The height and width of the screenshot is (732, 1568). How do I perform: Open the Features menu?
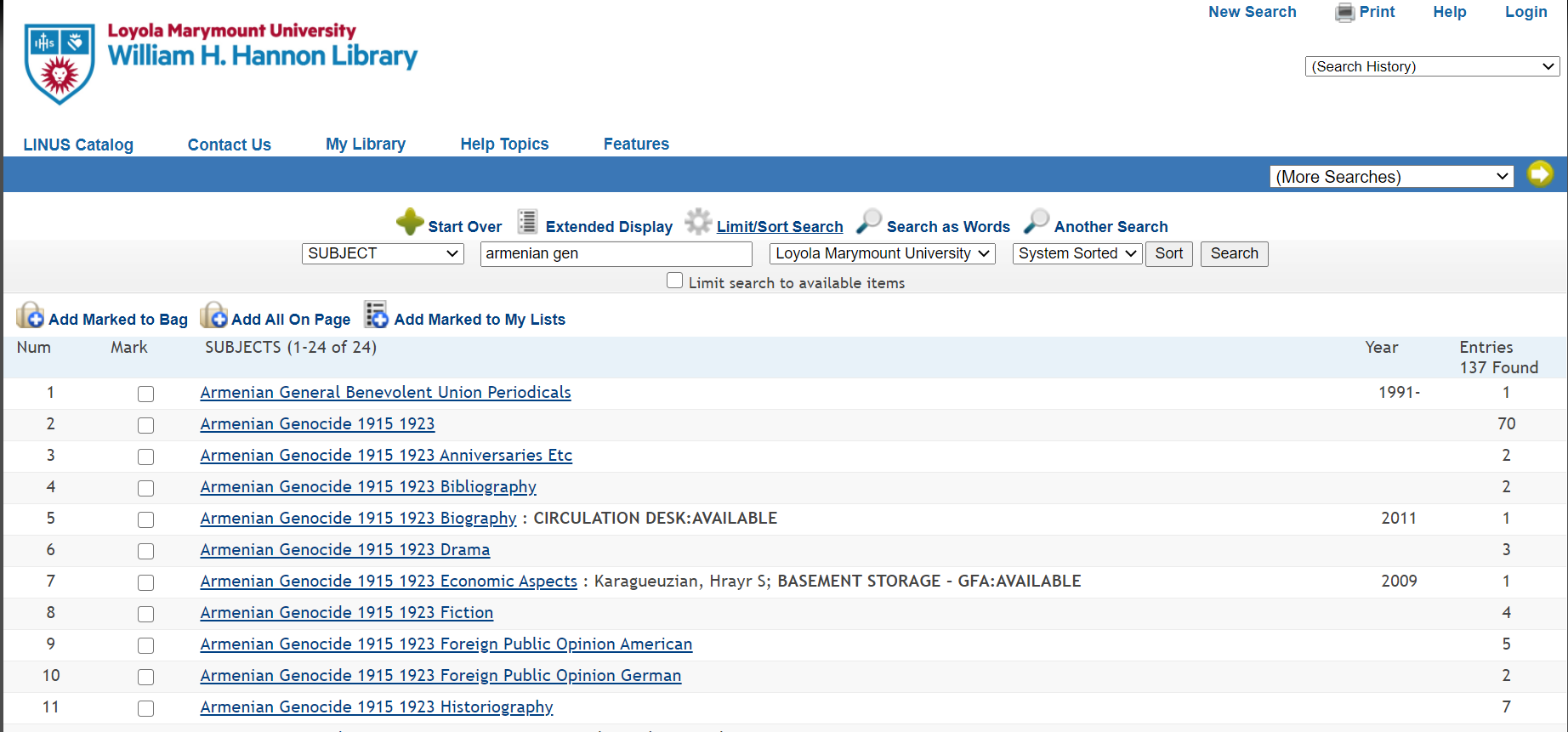(x=636, y=145)
